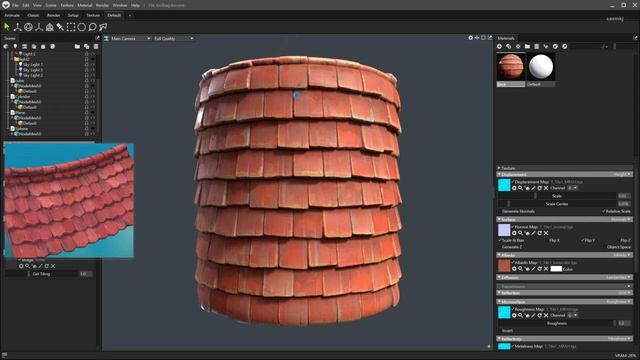Activate the scale axes tool
Image resolution: width=640 pixels, height=360 pixels.
click(39, 27)
